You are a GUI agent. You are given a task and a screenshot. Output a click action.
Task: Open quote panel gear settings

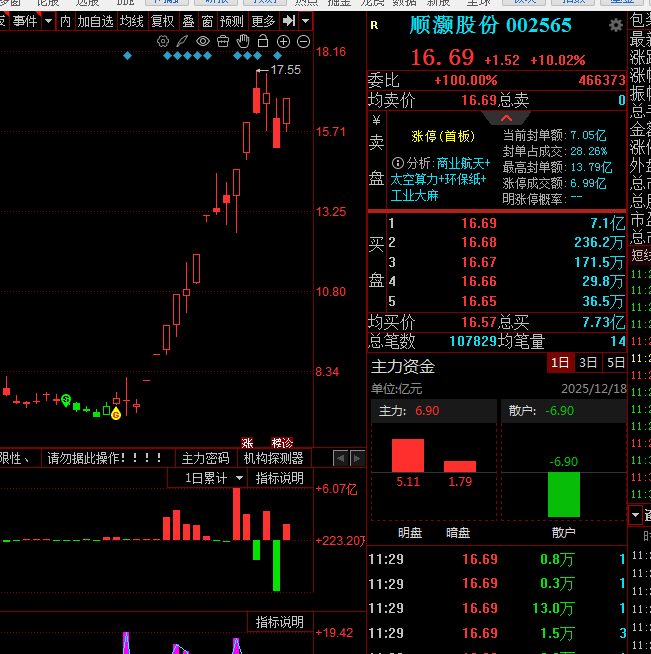[616, 25]
